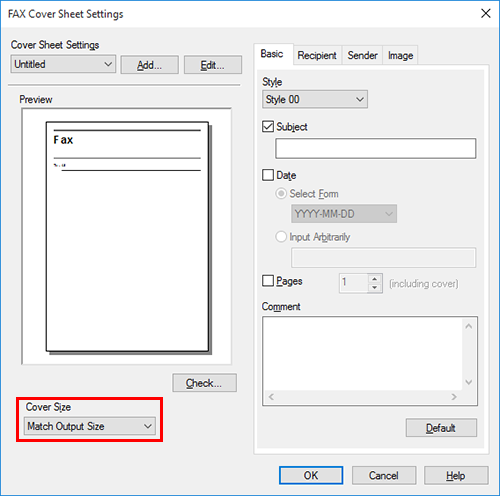The height and width of the screenshot is (496, 500).
Task: Open the Image tab
Action: pos(400,55)
